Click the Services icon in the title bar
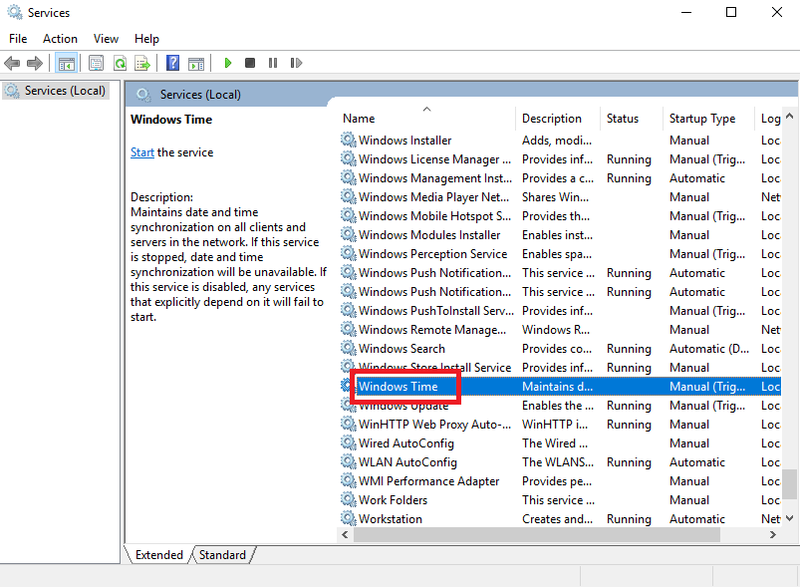 point(15,12)
